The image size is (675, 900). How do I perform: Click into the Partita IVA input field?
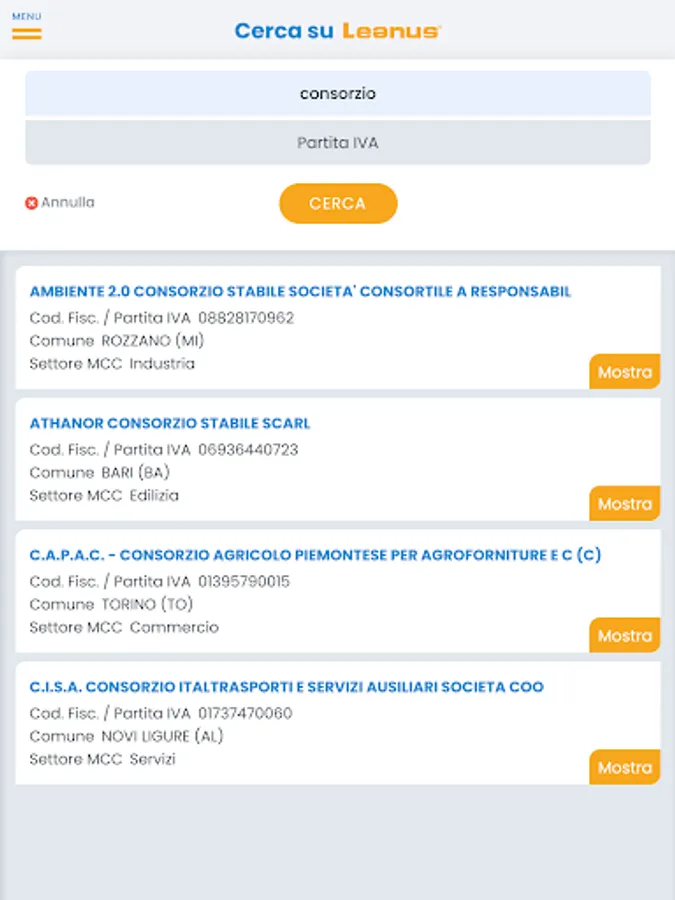pos(338,143)
